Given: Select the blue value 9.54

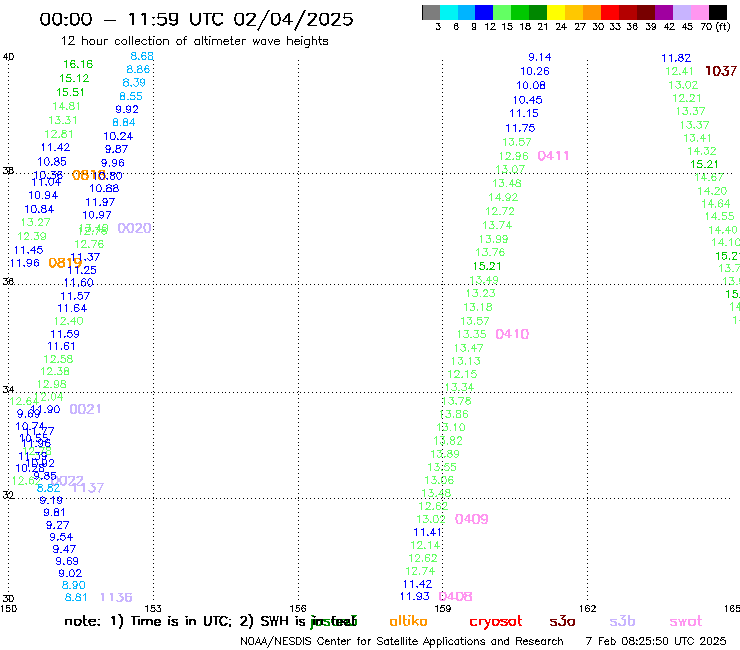Looking at the screenshot, I should [61, 537].
